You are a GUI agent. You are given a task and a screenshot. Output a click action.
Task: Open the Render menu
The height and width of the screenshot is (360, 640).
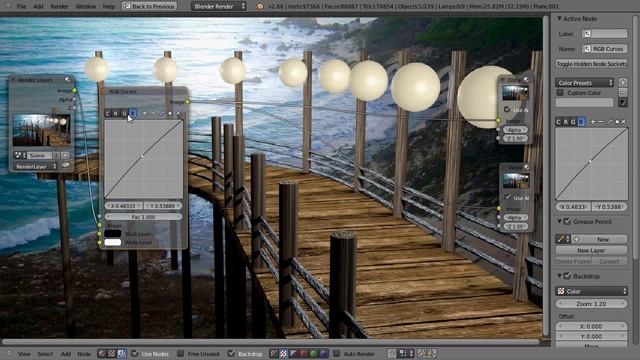point(59,6)
